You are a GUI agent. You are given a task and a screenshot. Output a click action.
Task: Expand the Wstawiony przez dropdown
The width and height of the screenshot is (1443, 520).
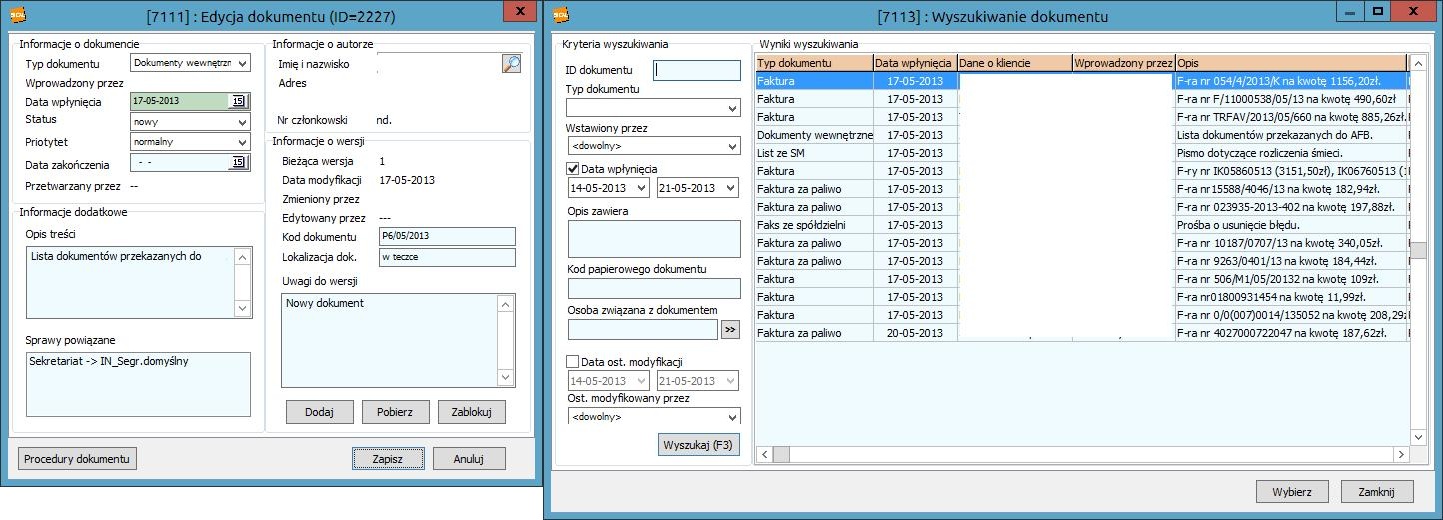(731, 146)
